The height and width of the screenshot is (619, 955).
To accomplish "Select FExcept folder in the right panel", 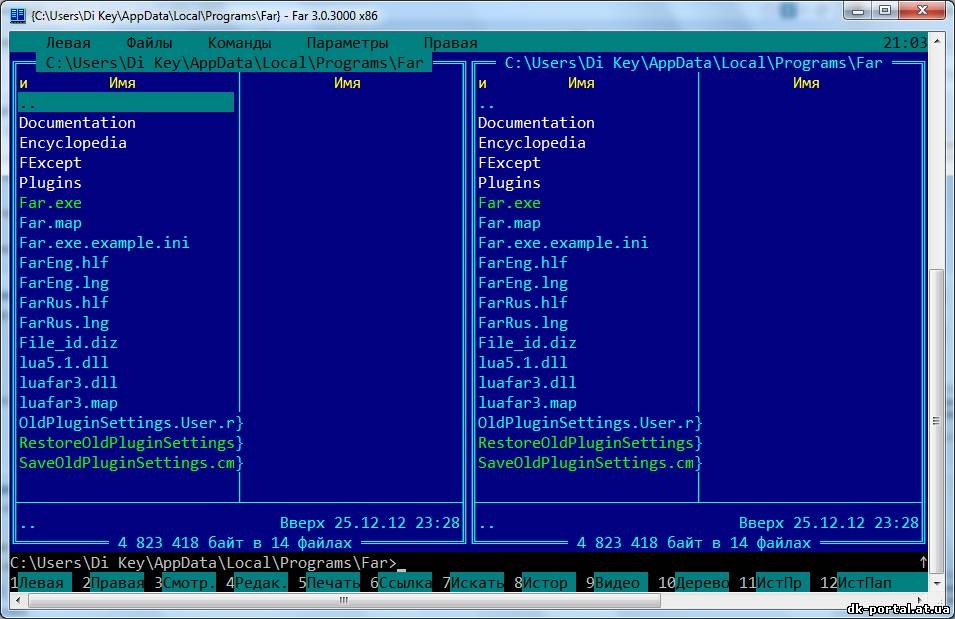I will tap(509, 163).
